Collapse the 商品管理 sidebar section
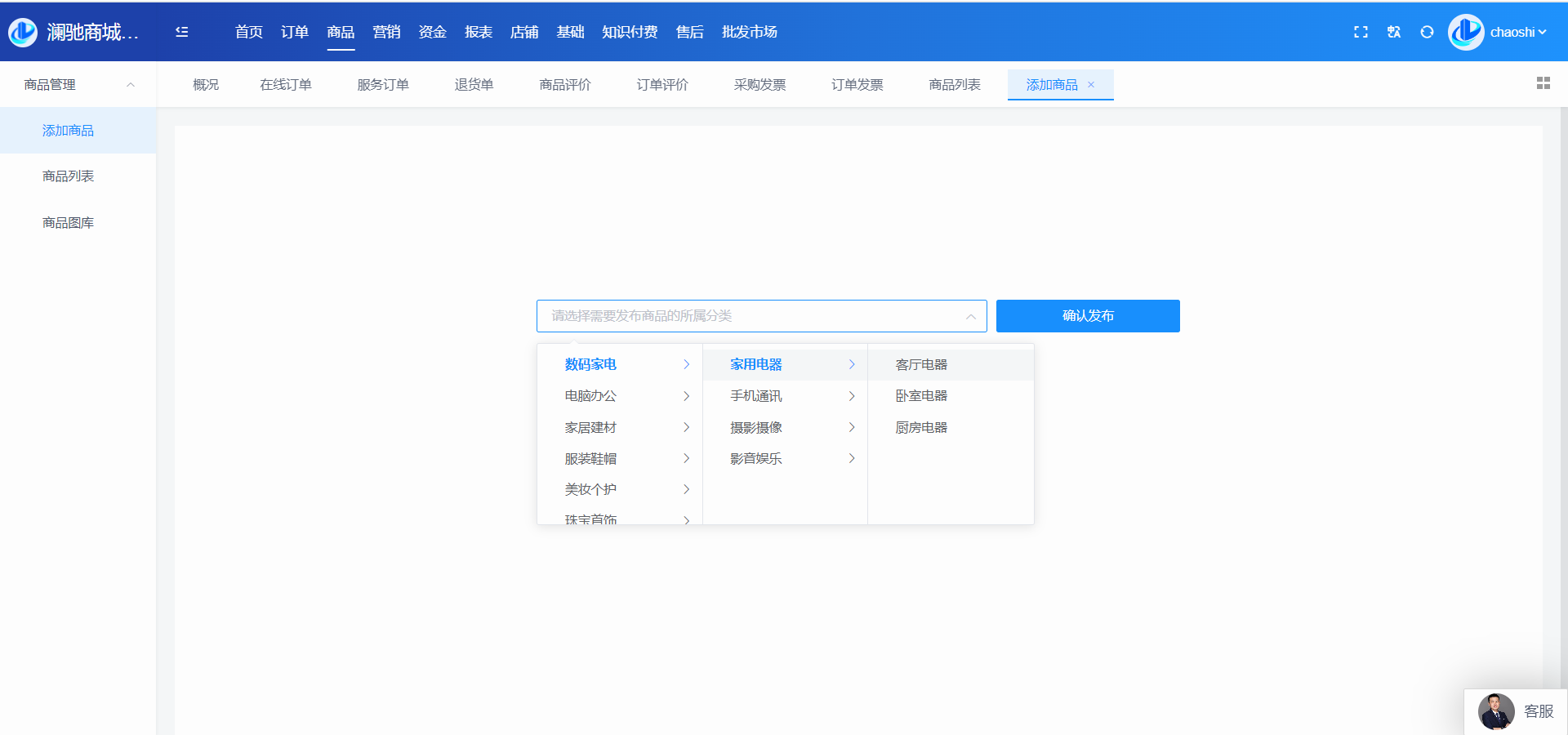Viewport: 1568px width, 735px height. click(x=130, y=85)
